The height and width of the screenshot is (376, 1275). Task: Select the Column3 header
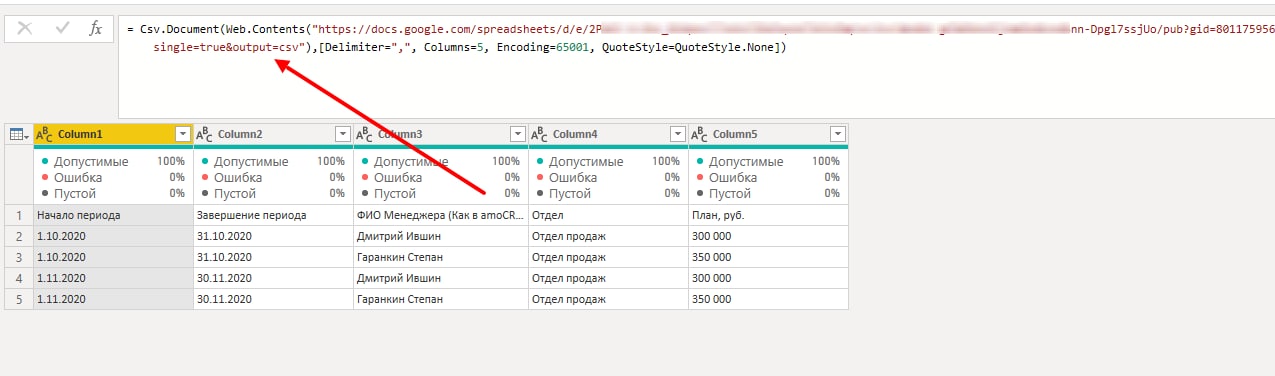(441, 134)
